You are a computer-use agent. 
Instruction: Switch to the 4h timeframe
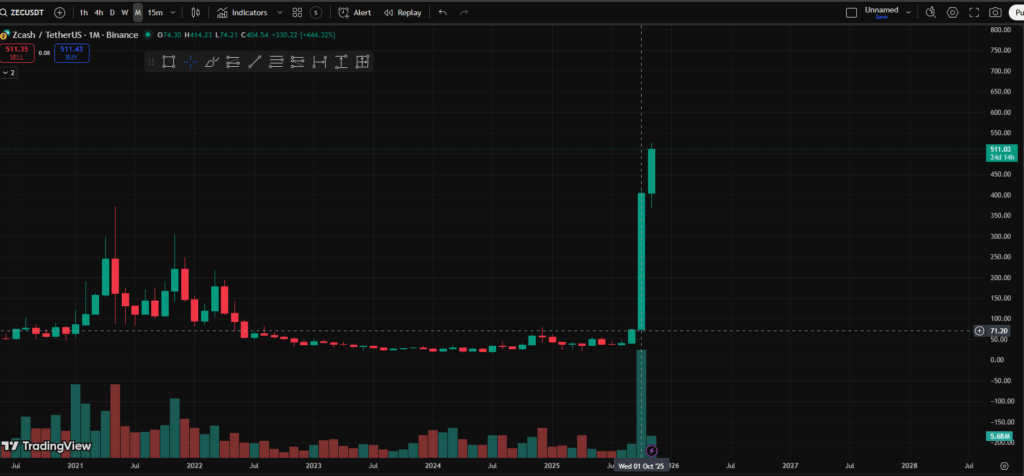[98, 13]
